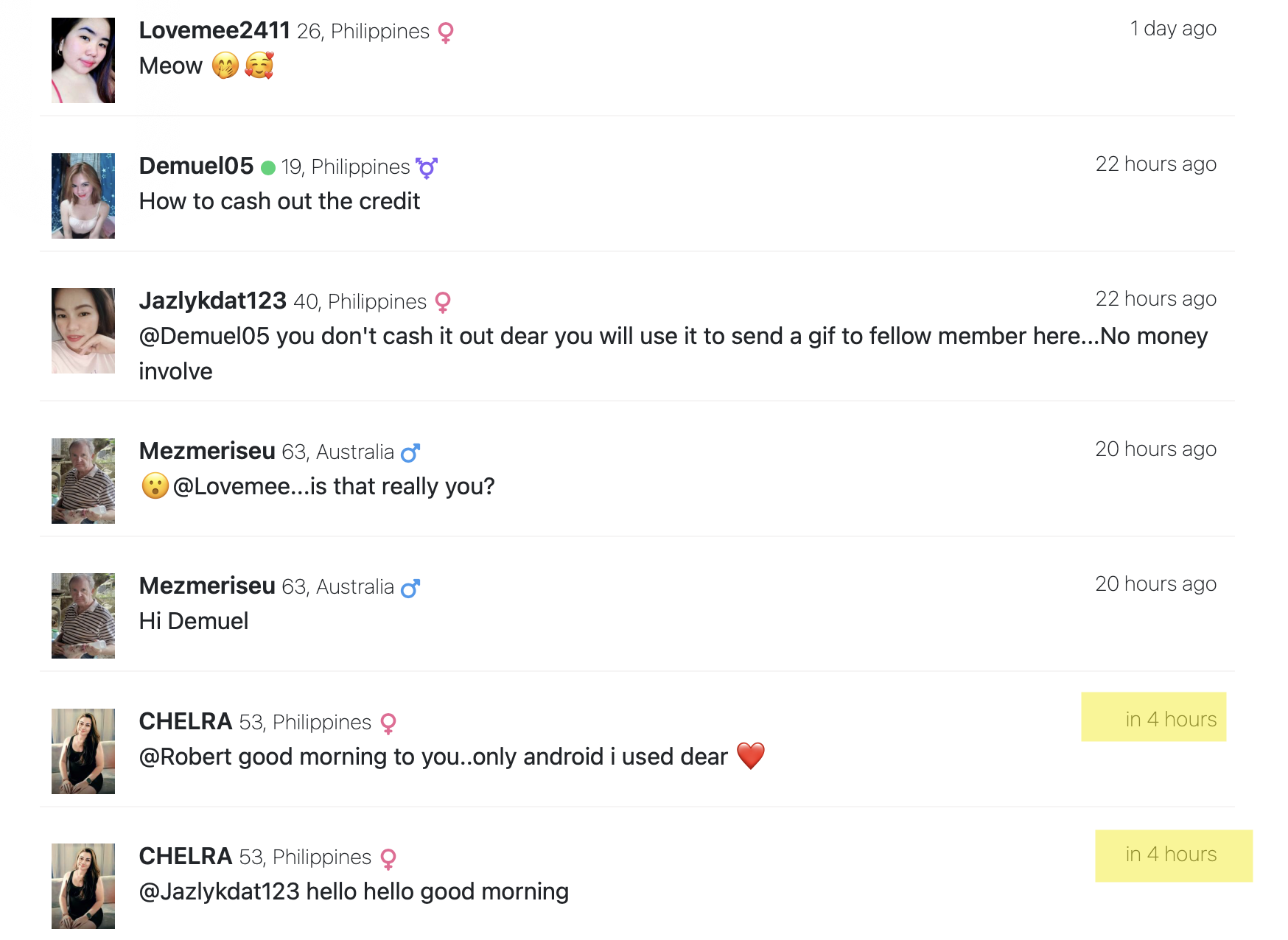This screenshot has width=1288, height=940.
Task: Click the '1 day ago' timestamp
Action: (x=1173, y=29)
